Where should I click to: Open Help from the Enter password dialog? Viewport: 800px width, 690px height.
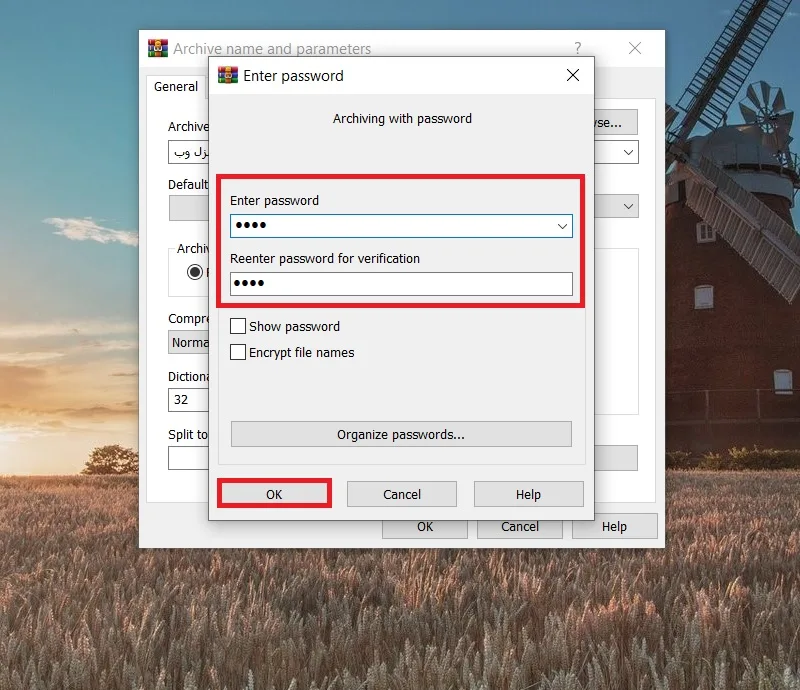pyautogui.click(x=529, y=494)
